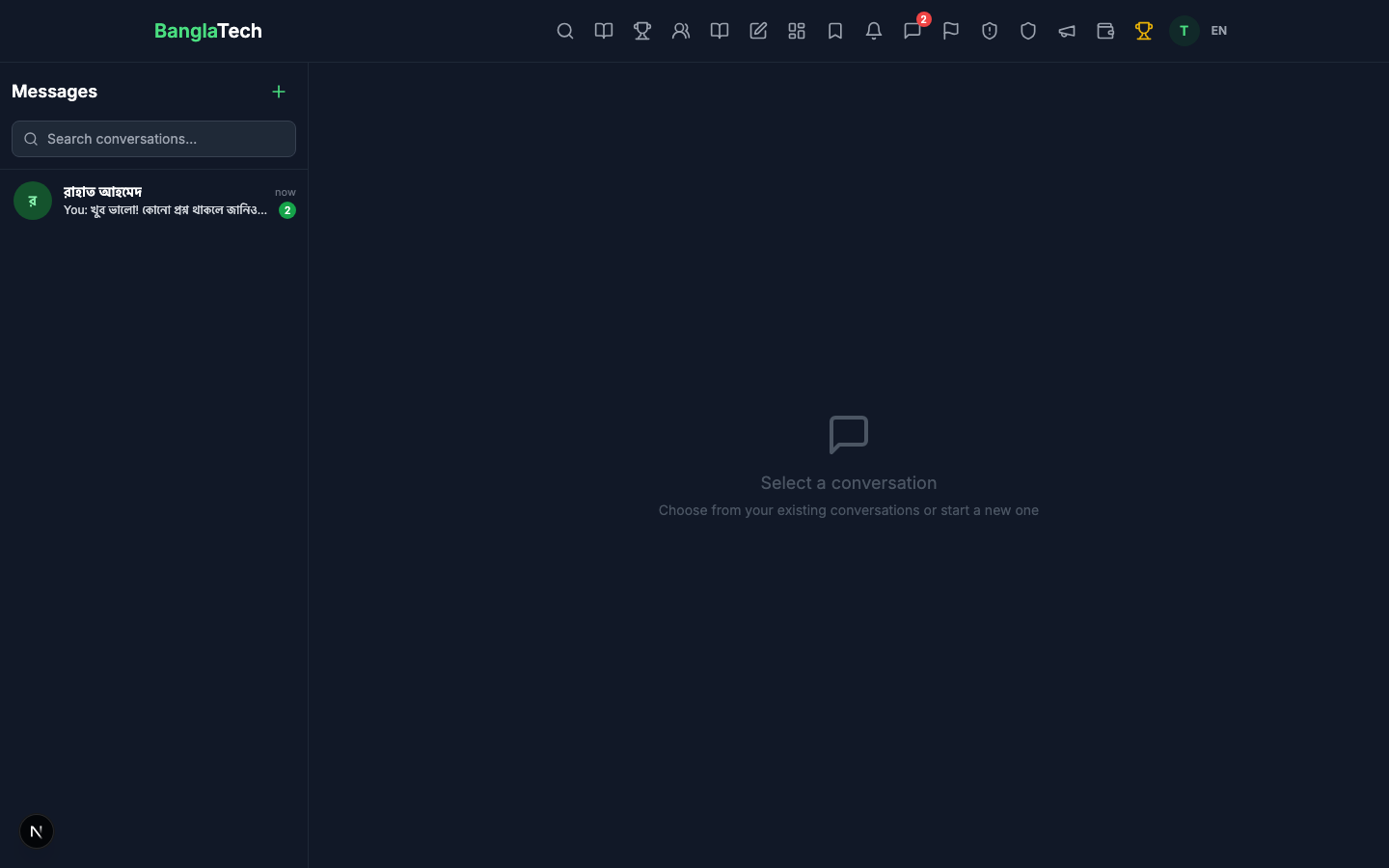Open the dashboard grid icon
1389x868 pixels.
(797, 31)
